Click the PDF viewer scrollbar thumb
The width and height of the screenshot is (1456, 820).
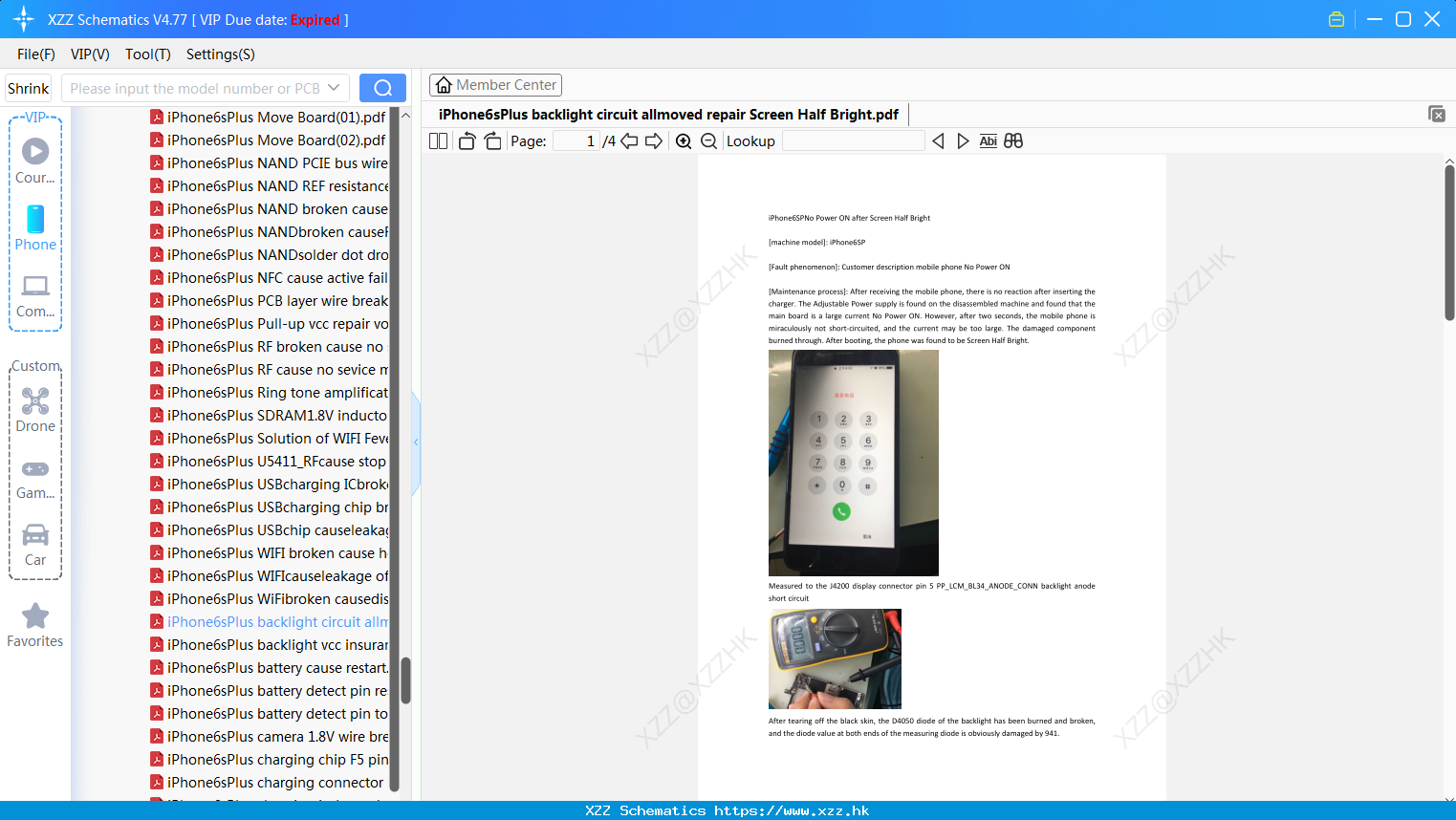click(1449, 243)
